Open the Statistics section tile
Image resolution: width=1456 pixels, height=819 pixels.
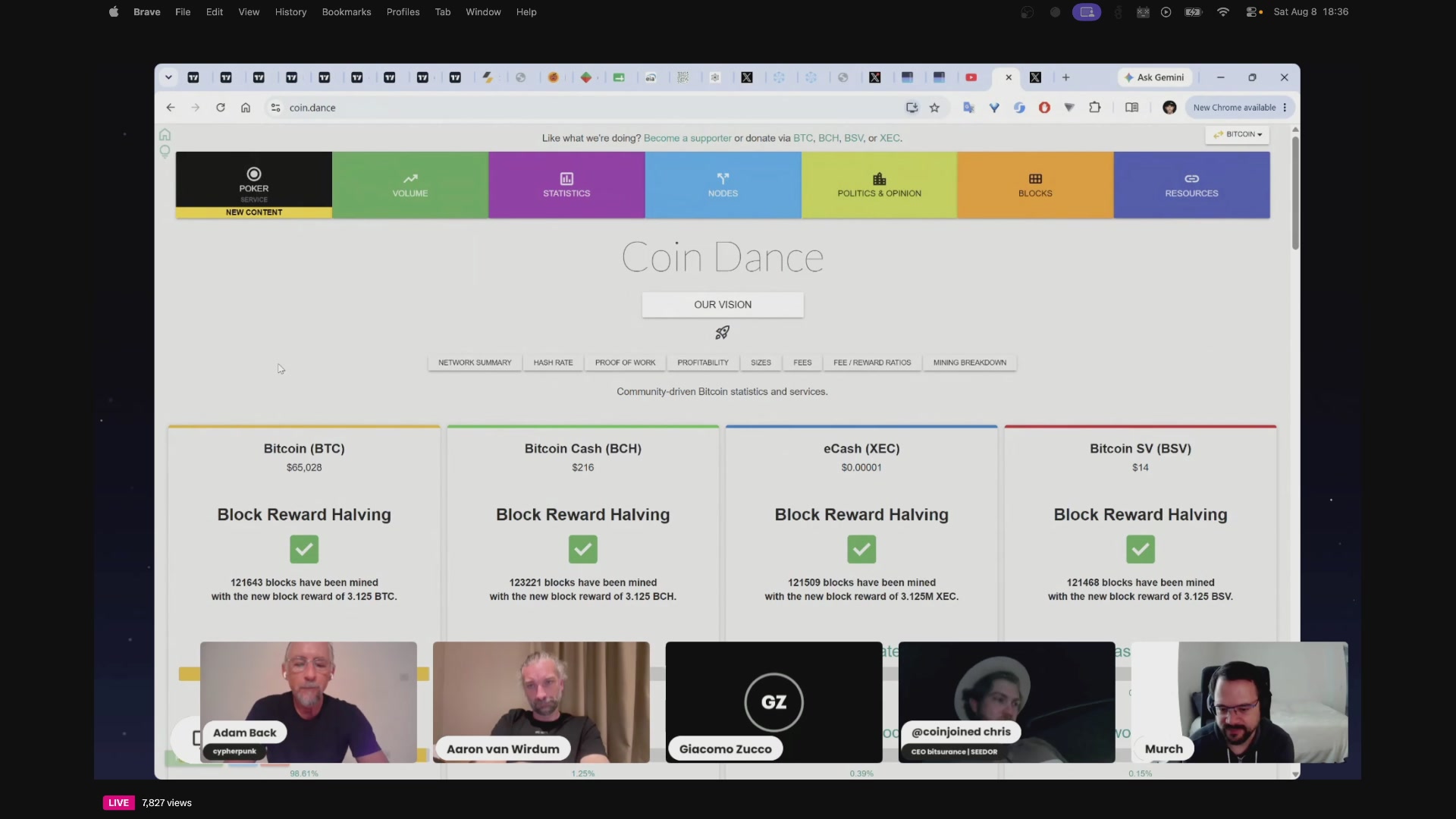tap(566, 185)
